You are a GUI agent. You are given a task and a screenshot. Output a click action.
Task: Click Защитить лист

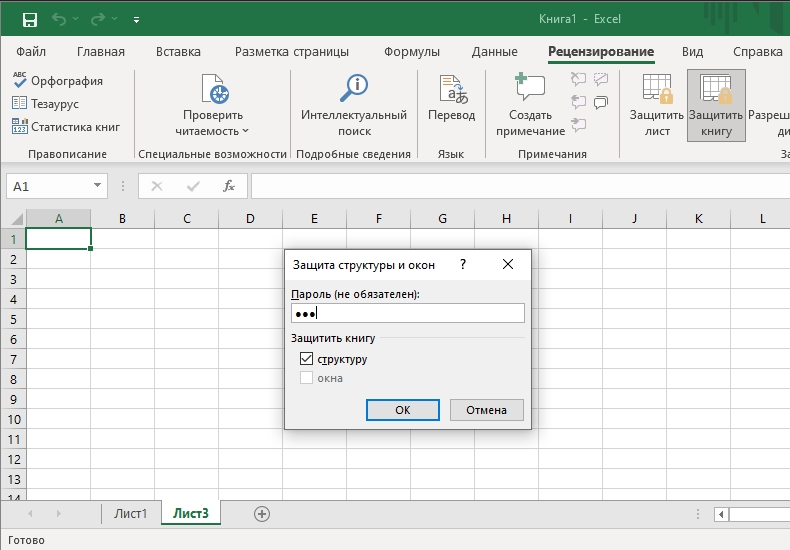coord(657,106)
